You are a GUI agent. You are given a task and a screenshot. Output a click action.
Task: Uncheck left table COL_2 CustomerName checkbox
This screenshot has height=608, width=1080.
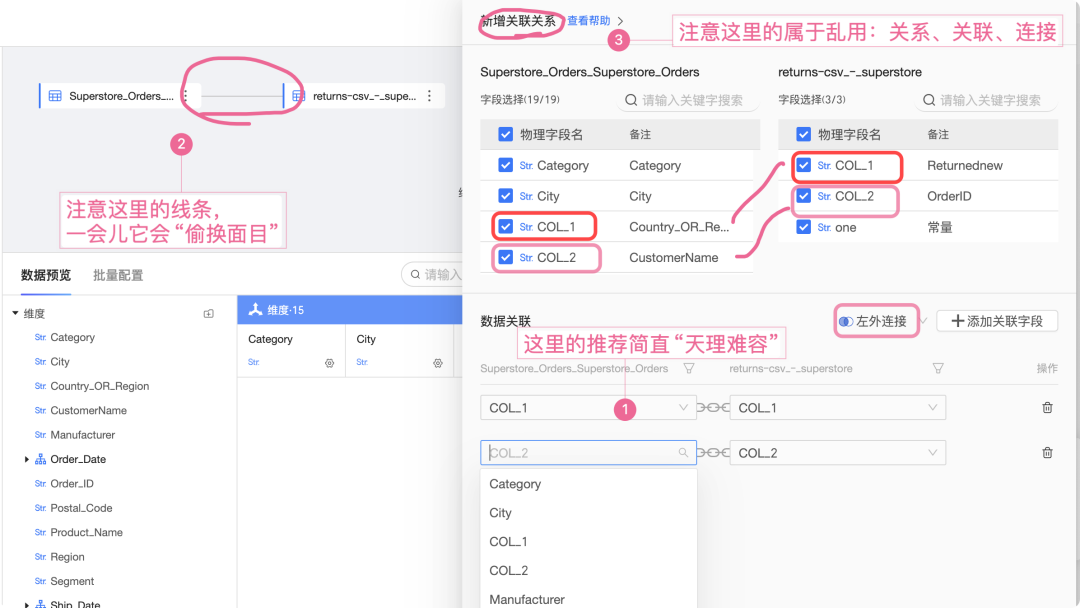pyautogui.click(x=506, y=258)
